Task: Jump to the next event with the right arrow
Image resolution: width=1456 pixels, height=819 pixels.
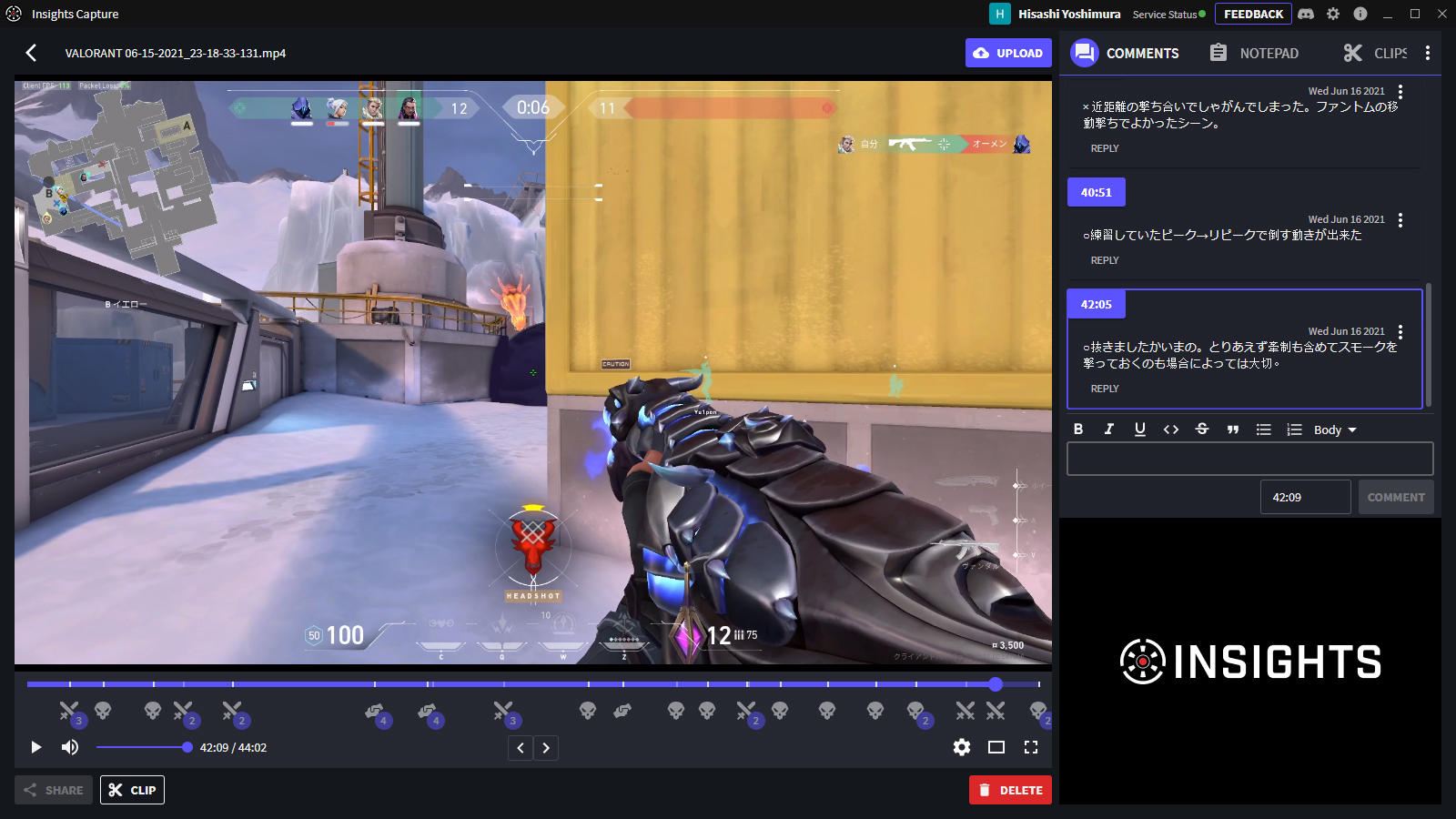Action: pyautogui.click(x=546, y=748)
